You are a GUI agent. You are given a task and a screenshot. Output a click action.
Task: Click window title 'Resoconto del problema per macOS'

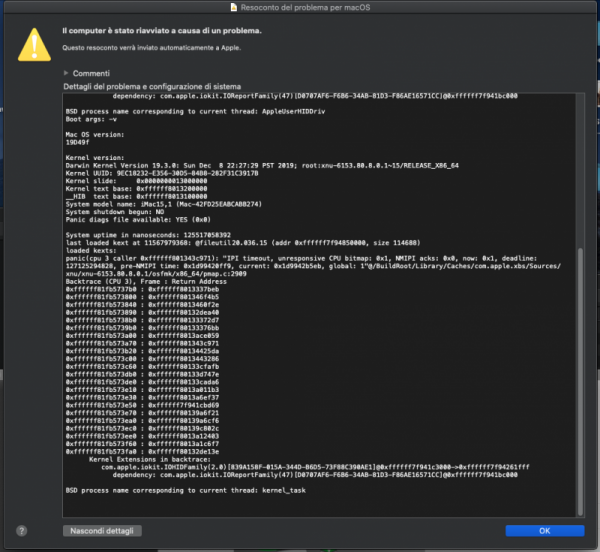tap(305, 7)
